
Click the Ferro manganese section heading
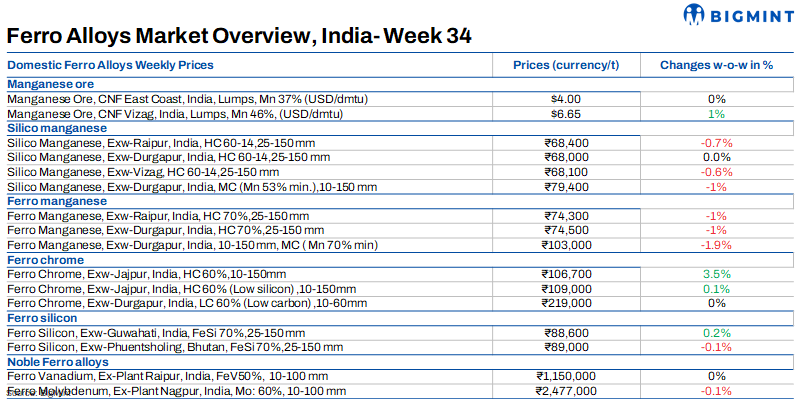point(56,201)
